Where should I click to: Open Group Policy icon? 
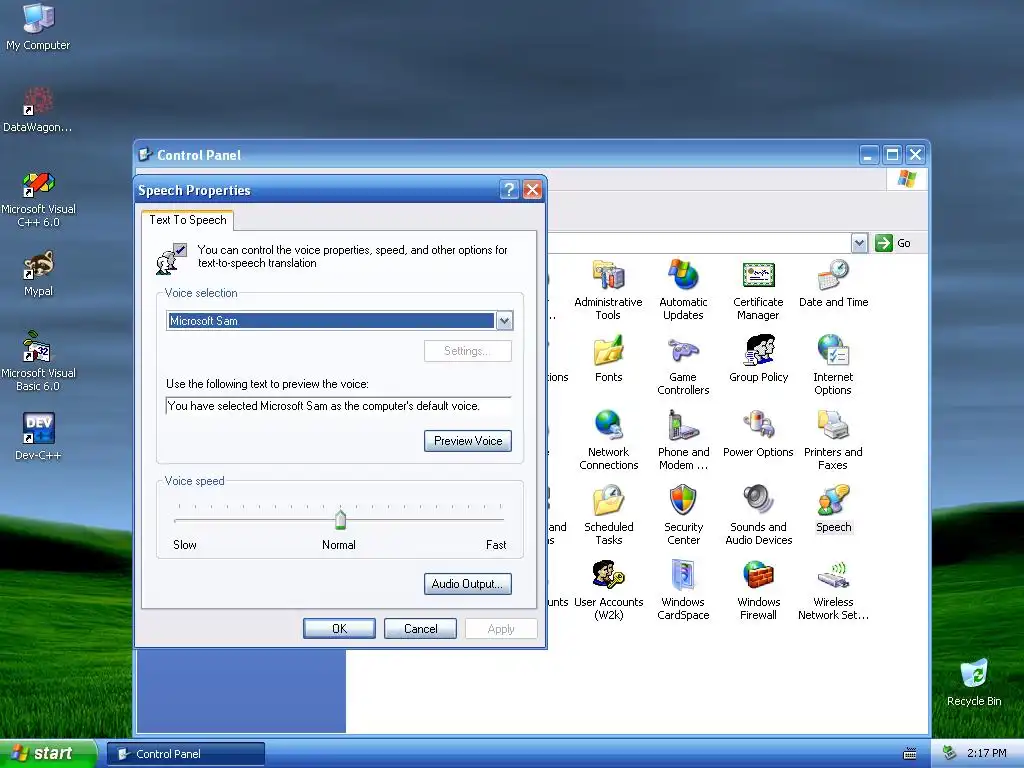(x=759, y=359)
